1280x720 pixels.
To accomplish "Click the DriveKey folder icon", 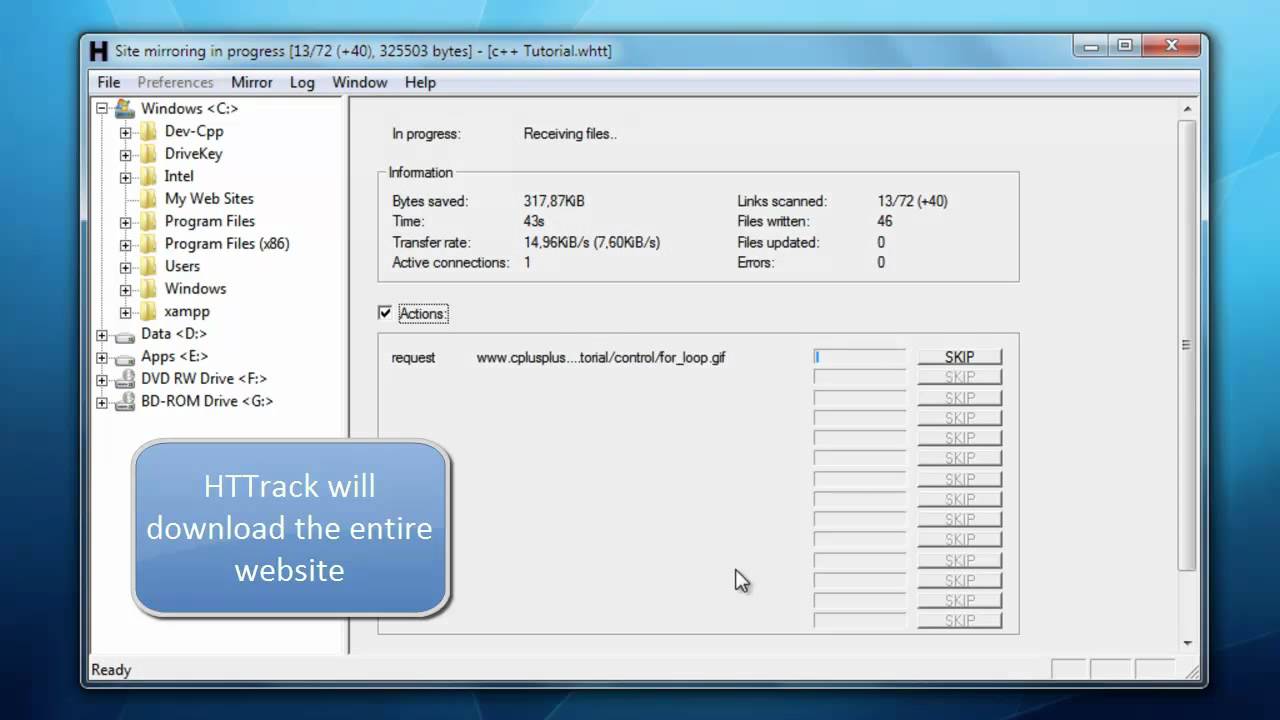I will 148,154.
